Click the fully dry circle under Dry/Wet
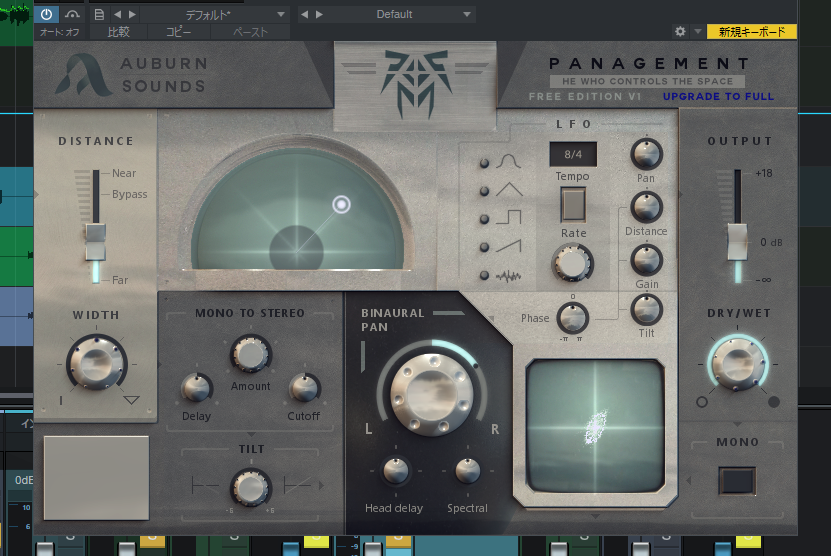 tap(702, 402)
